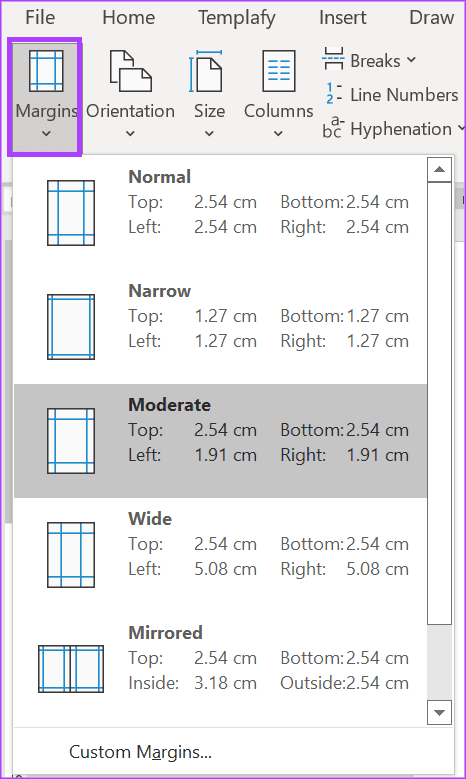Click the Margins icon in ribbon
This screenshot has height=779, width=466.
[x=46, y=72]
